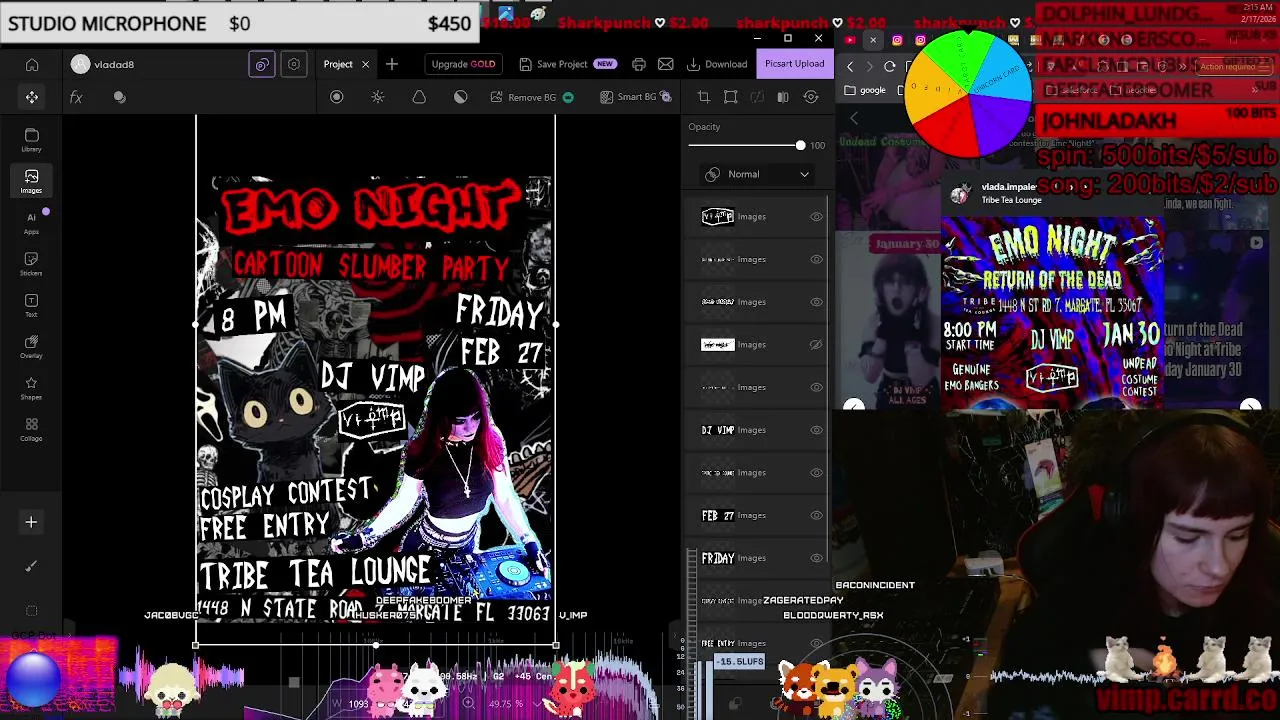
Task: Click the half-shaded circle icon in toolbar
Action: [x=461, y=97]
